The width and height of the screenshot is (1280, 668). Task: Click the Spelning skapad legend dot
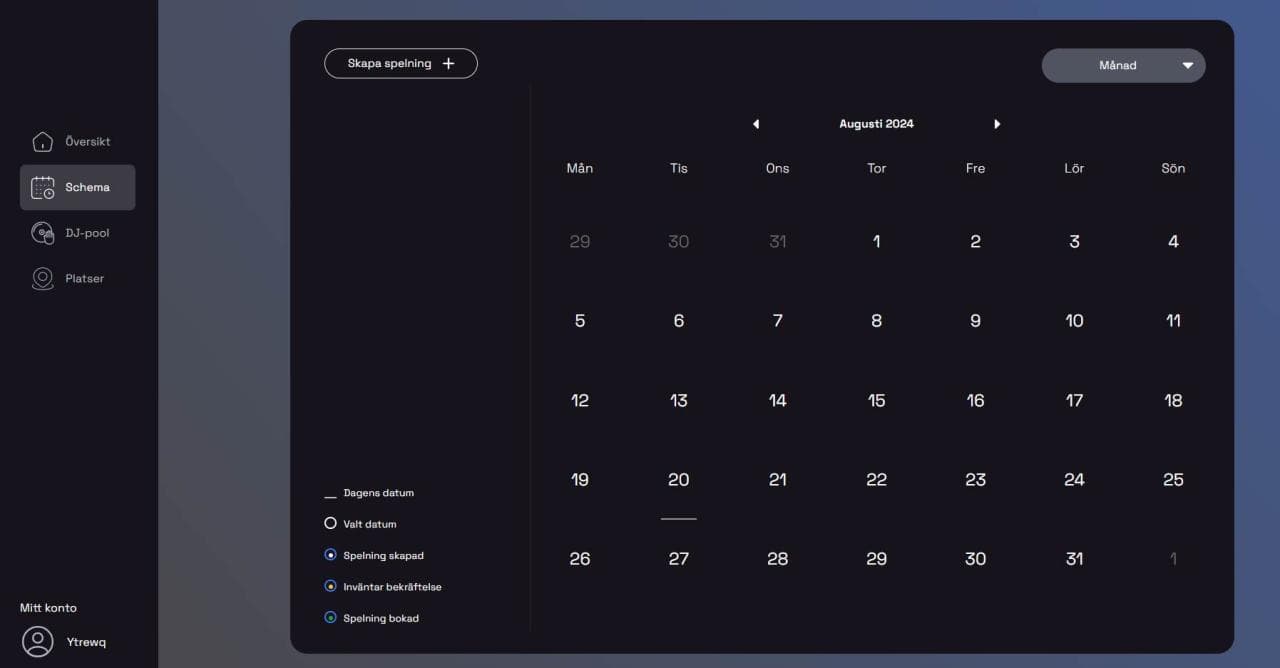click(331, 555)
